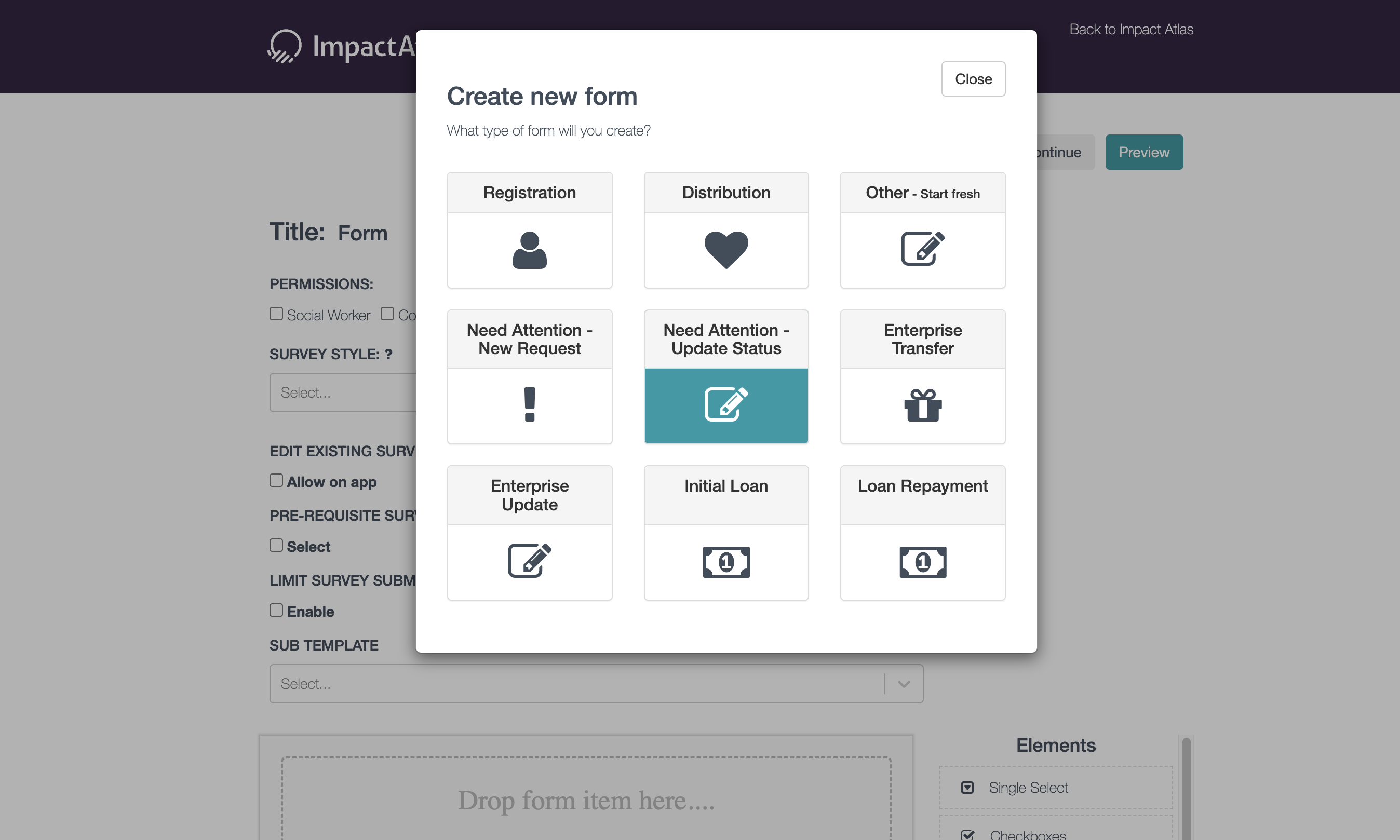This screenshot has width=1400, height=840.
Task: Enable the Allow on app checkbox
Action: [276, 481]
